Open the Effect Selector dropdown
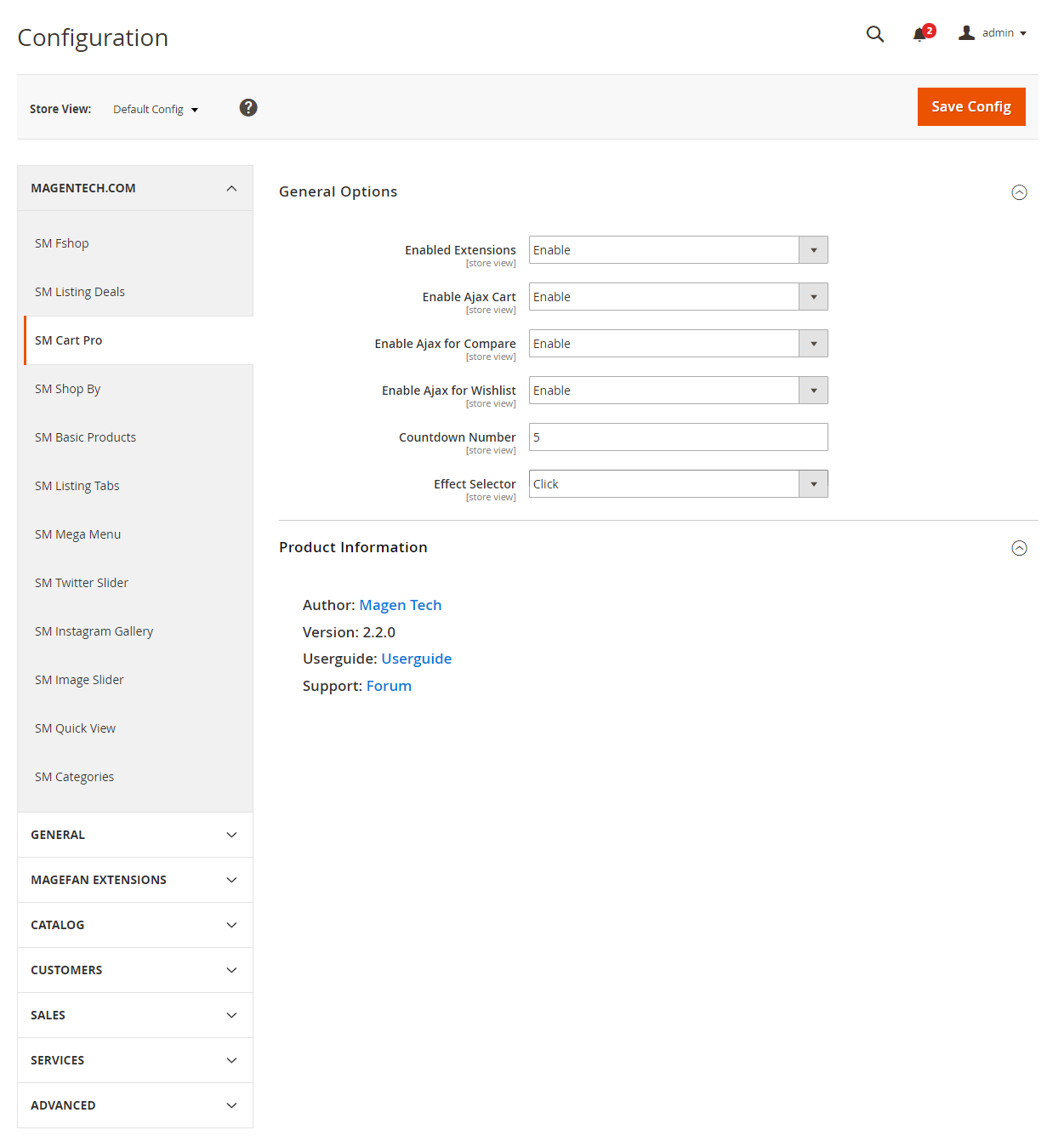1064x1147 pixels. pos(679,484)
